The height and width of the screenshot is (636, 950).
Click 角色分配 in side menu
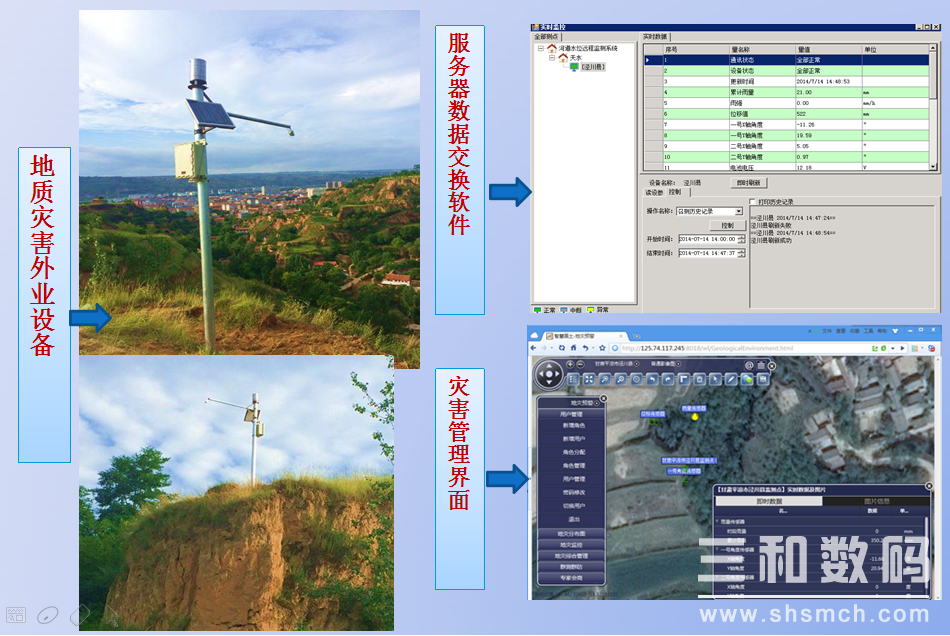(x=574, y=452)
